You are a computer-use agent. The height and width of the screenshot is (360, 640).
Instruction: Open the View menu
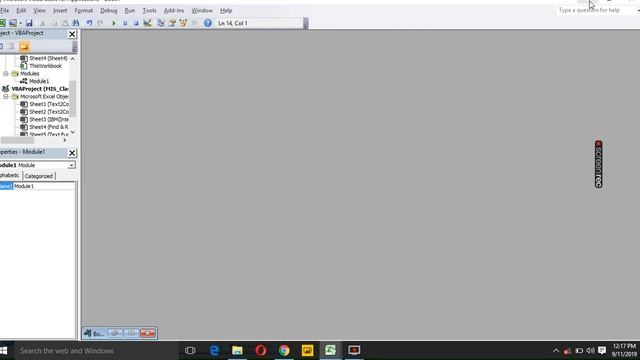coord(40,11)
